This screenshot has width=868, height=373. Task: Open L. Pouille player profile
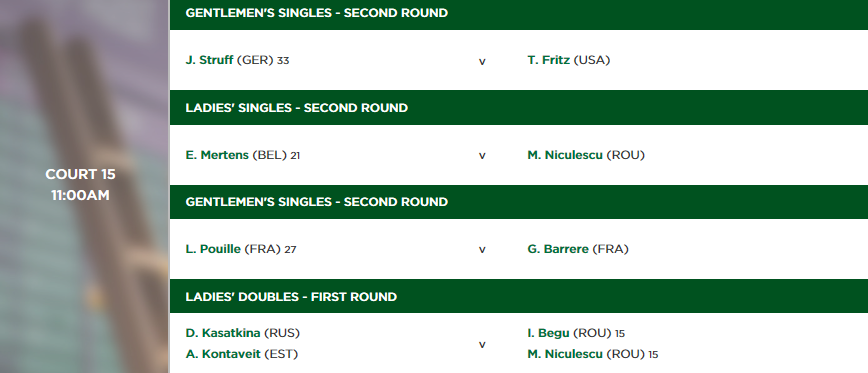(x=213, y=250)
